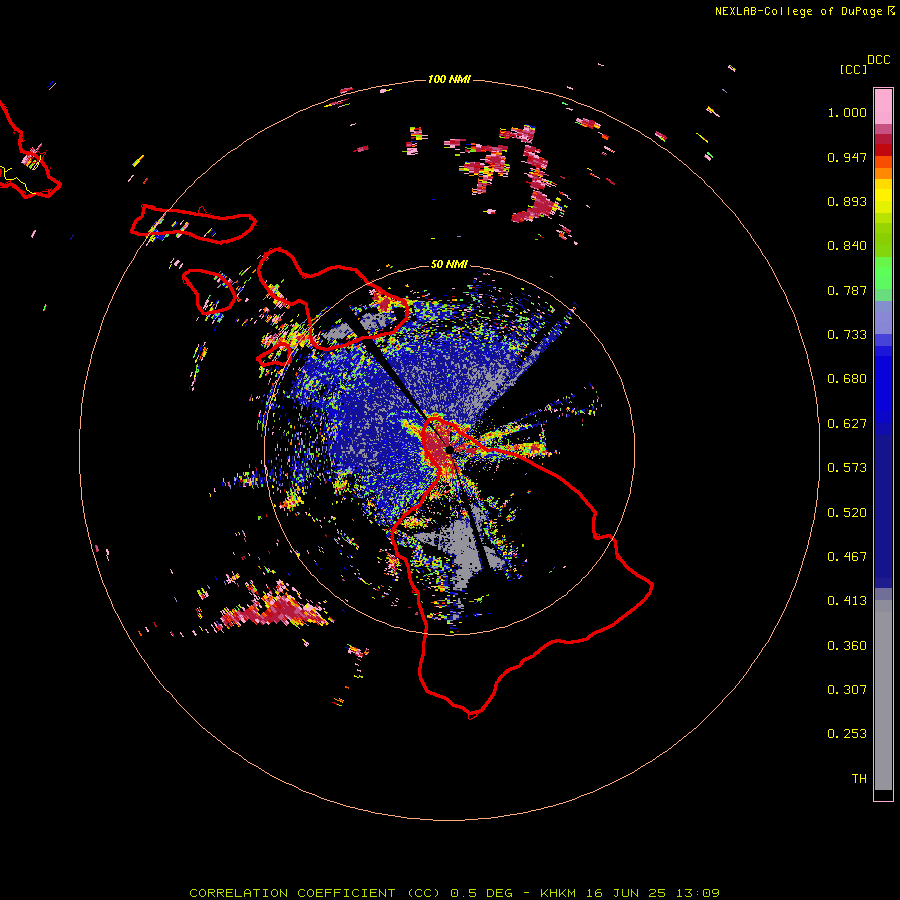The height and width of the screenshot is (900, 900).
Task: Click the DCC label above the color scale
Action: (x=878, y=60)
